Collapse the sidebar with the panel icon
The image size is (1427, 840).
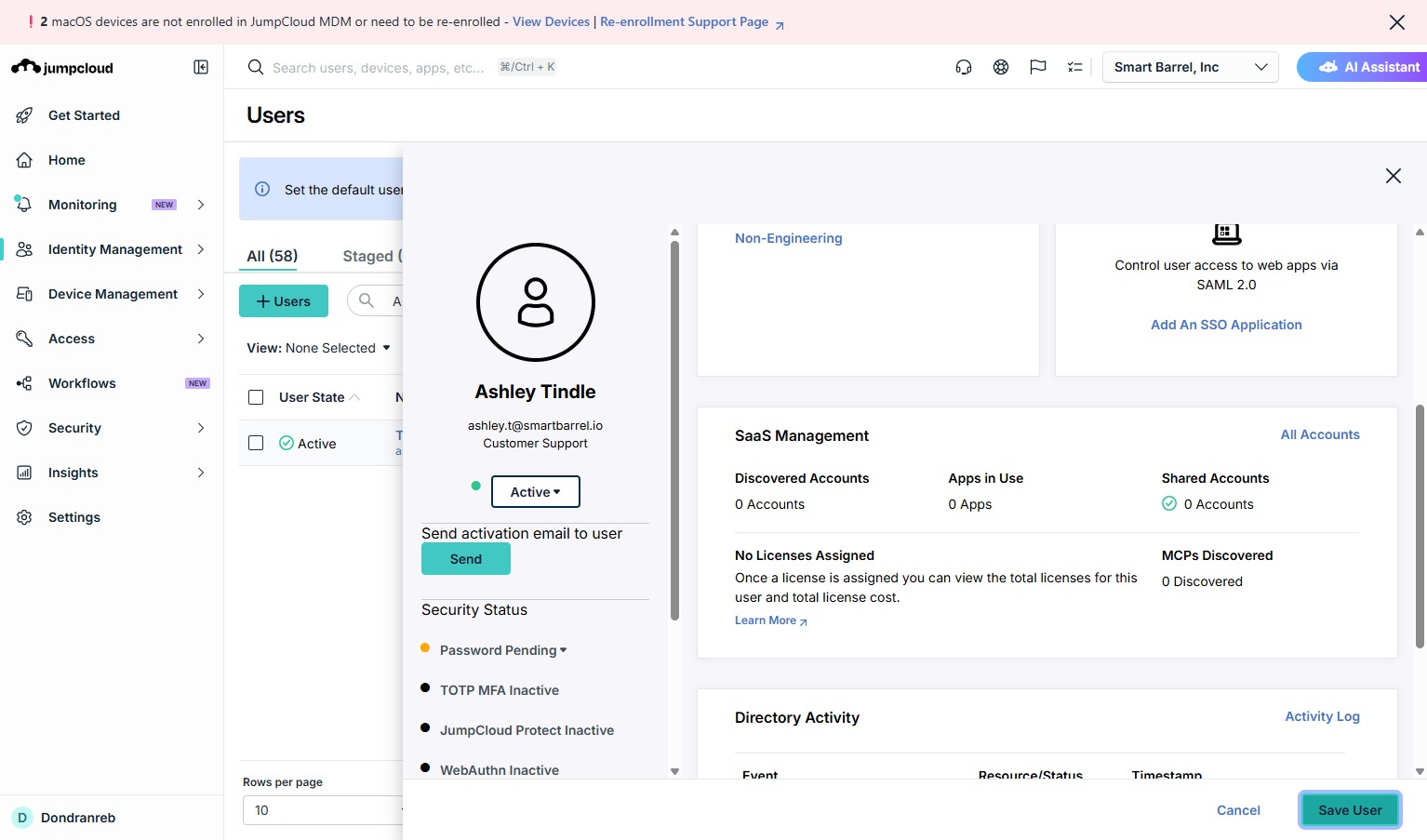(201, 67)
